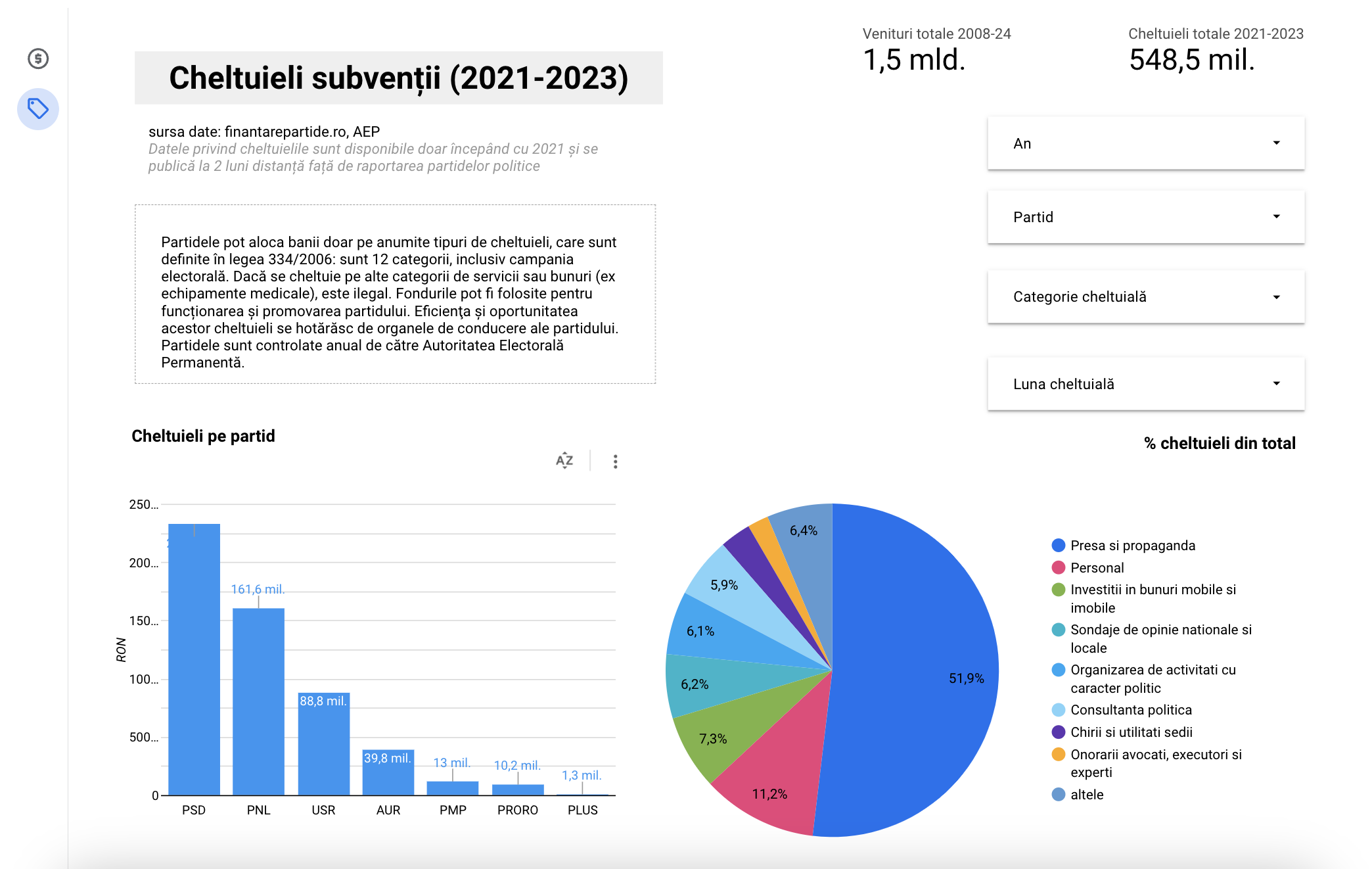
Task: Open the Luna cheltuială dropdown
Action: [x=1145, y=384]
